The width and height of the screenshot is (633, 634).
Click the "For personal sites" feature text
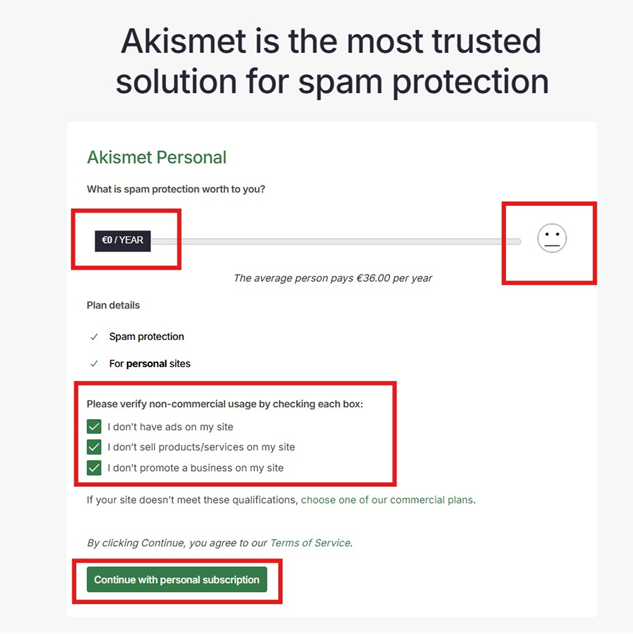(150, 363)
